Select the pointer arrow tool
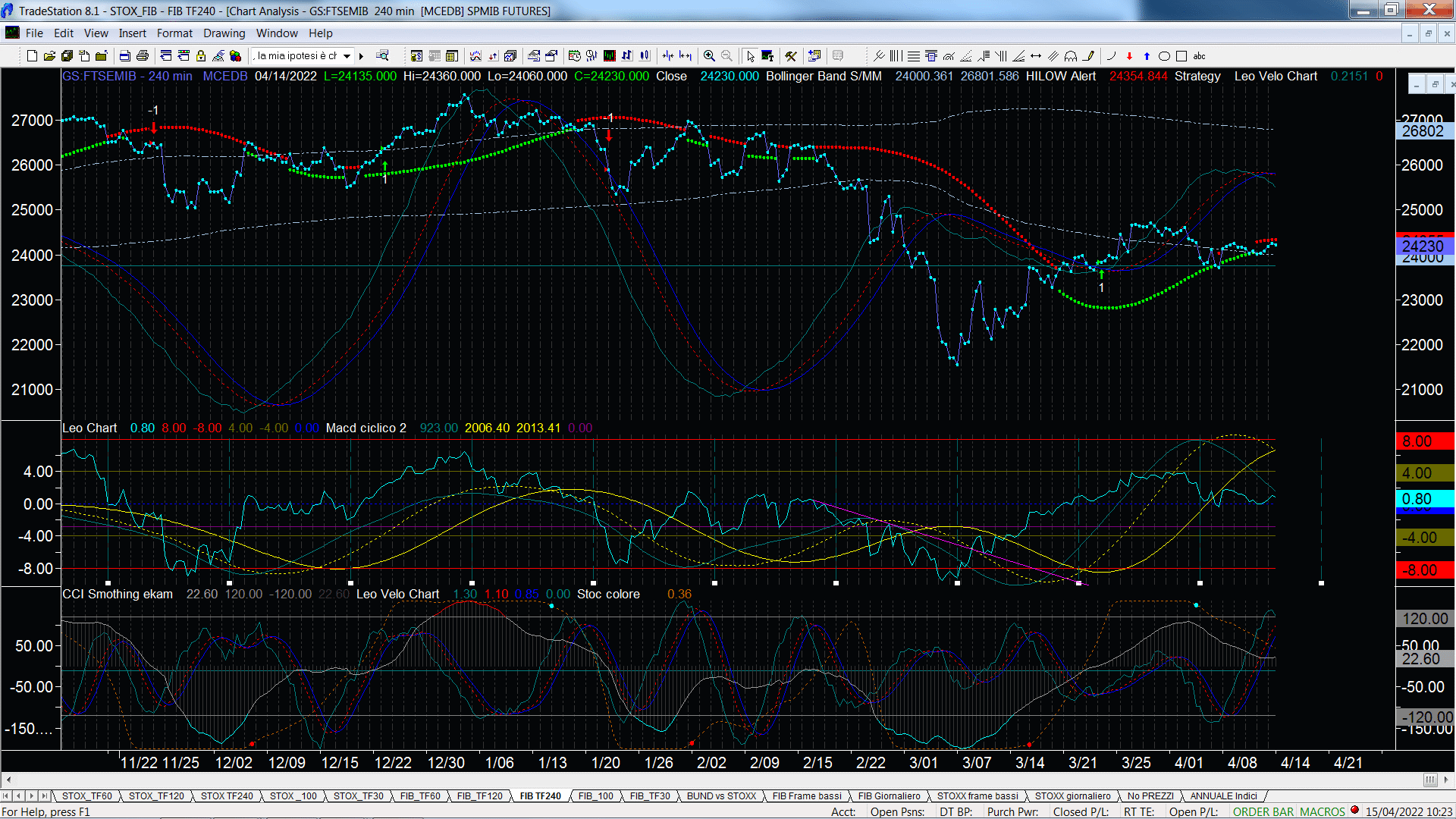1456x819 pixels. coord(750,55)
